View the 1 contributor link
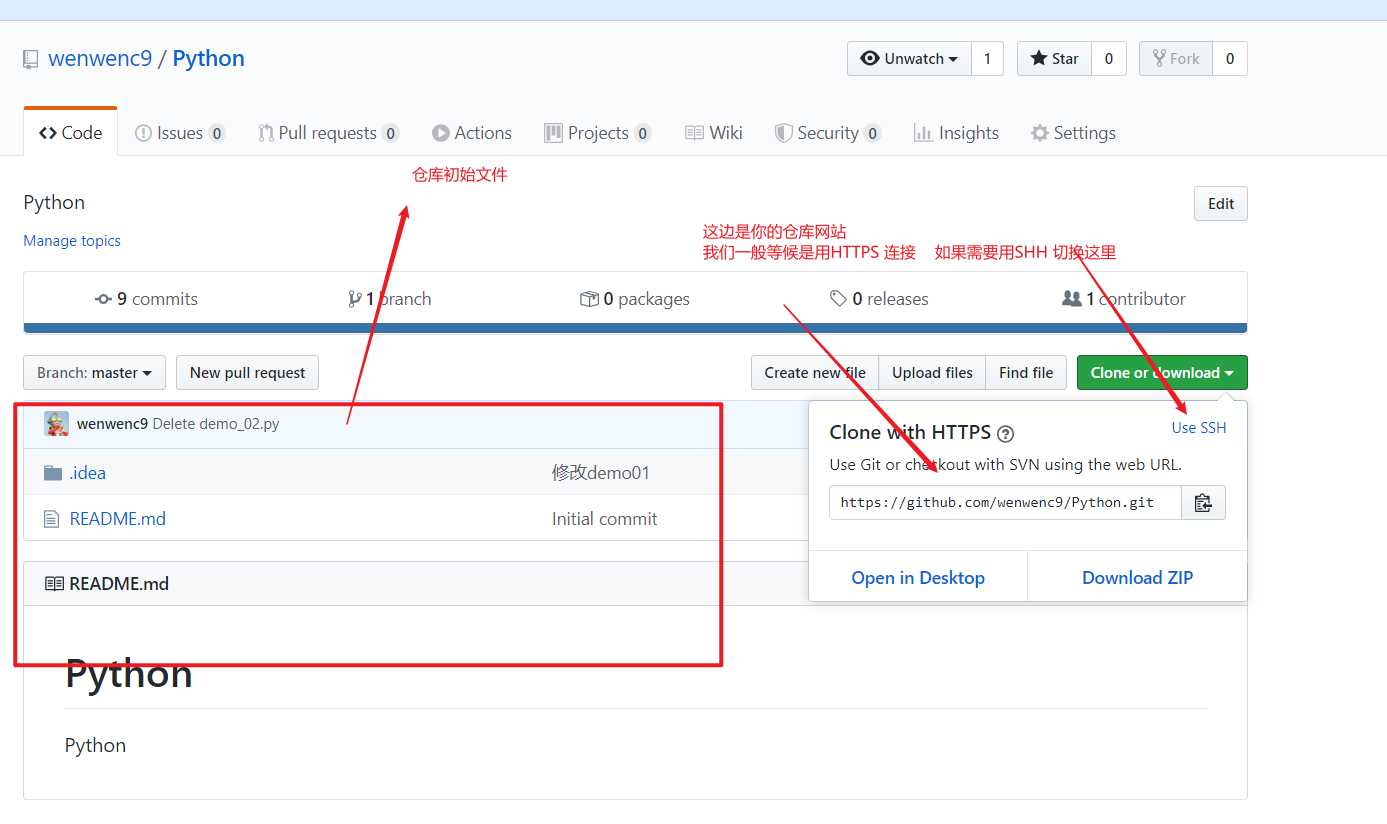The image size is (1387, 824). (1124, 299)
